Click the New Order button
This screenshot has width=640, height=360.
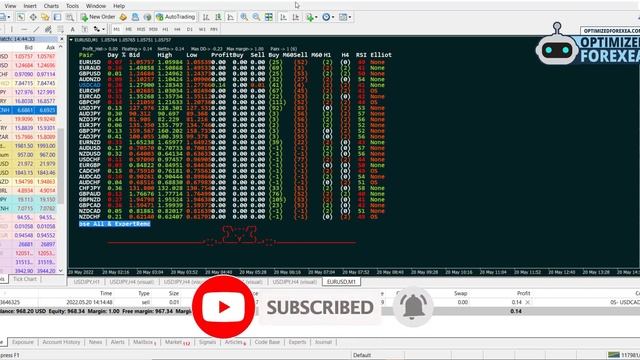click(98, 17)
